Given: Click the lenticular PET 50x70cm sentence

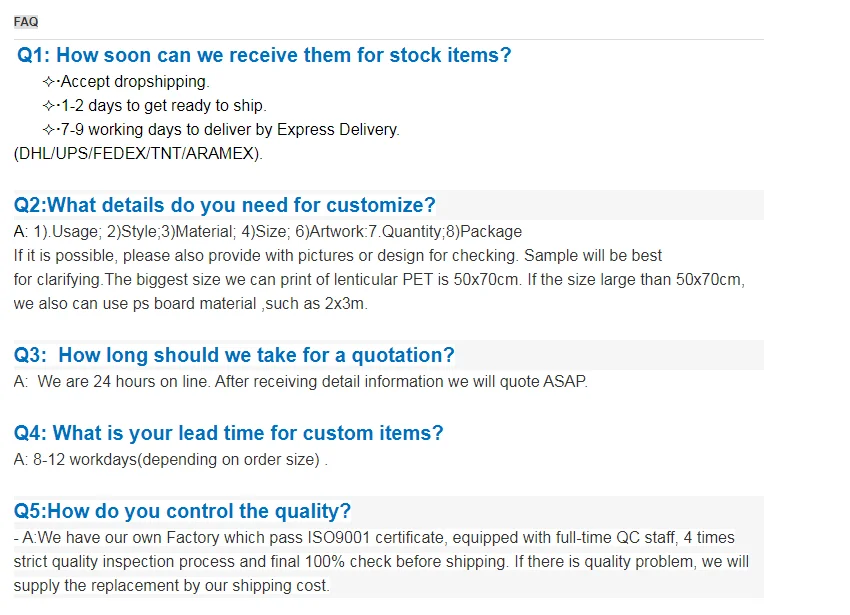Looking at the screenshot, I should [379, 279].
